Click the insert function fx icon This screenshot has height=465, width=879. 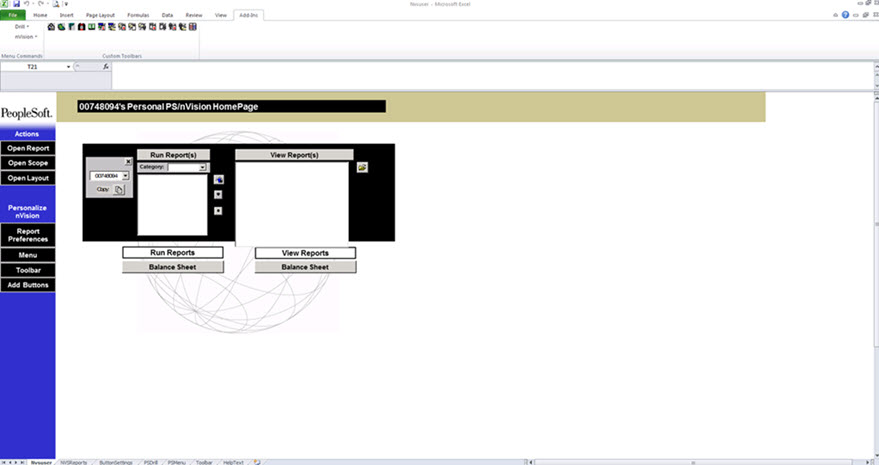coord(106,66)
